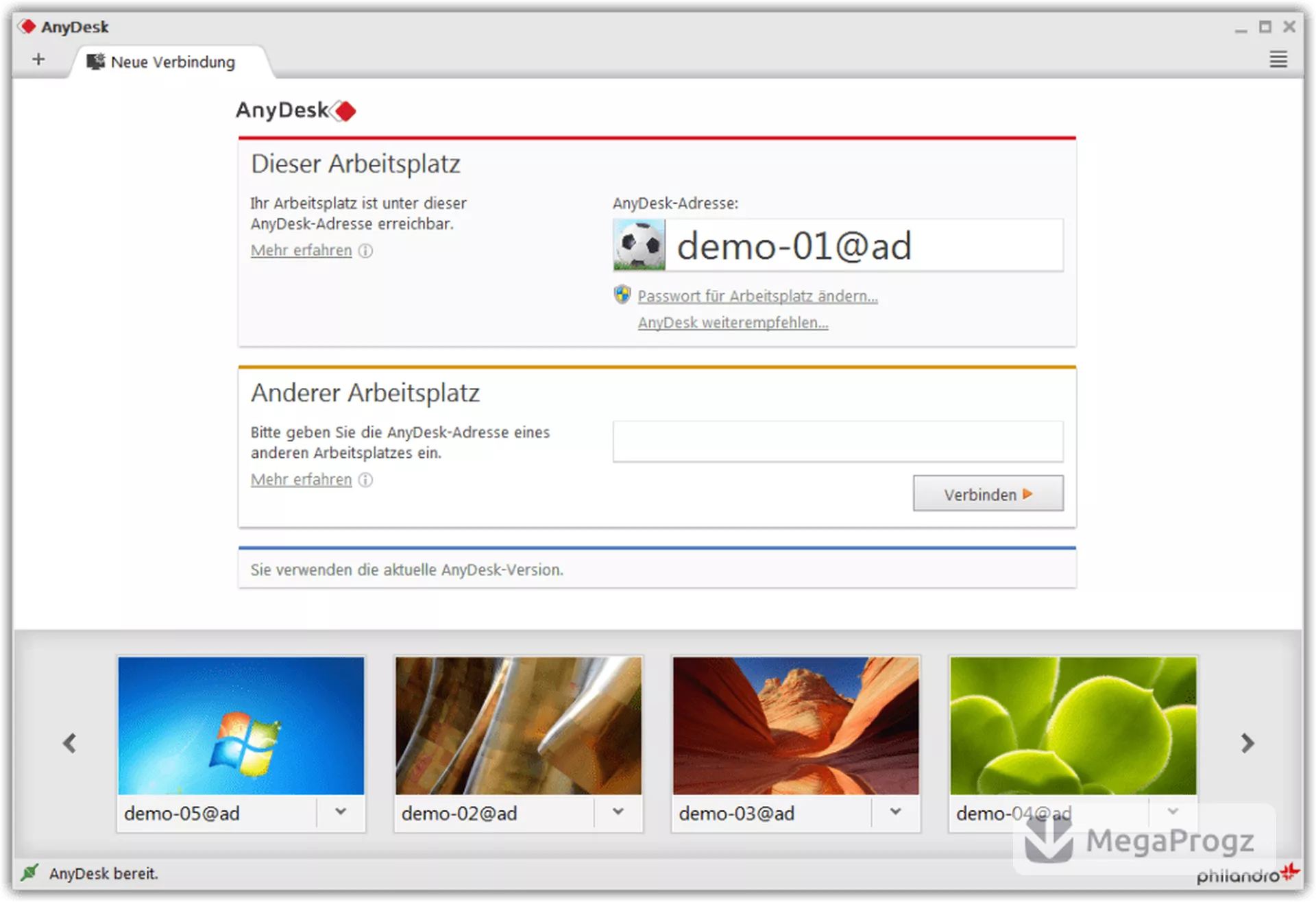Click the demo-05@ad label text
The image size is (1316, 902).
[182, 814]
